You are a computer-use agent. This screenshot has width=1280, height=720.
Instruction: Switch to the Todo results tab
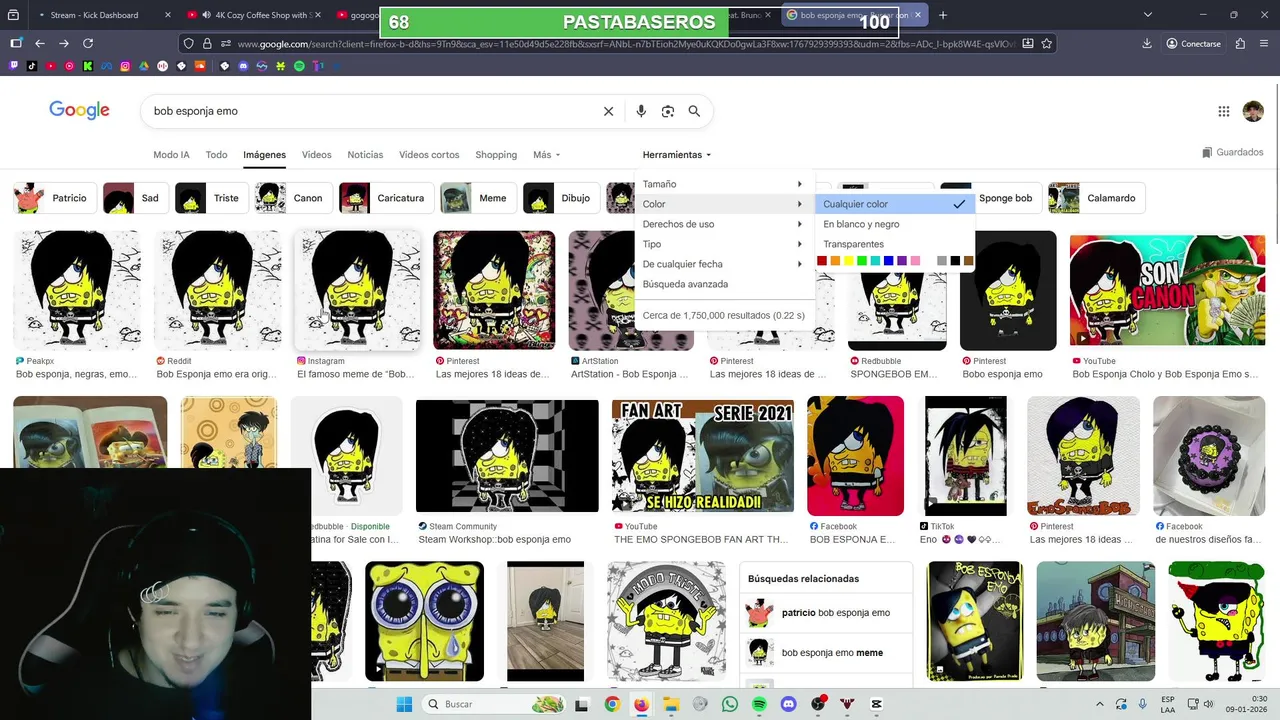click(216, 155)
